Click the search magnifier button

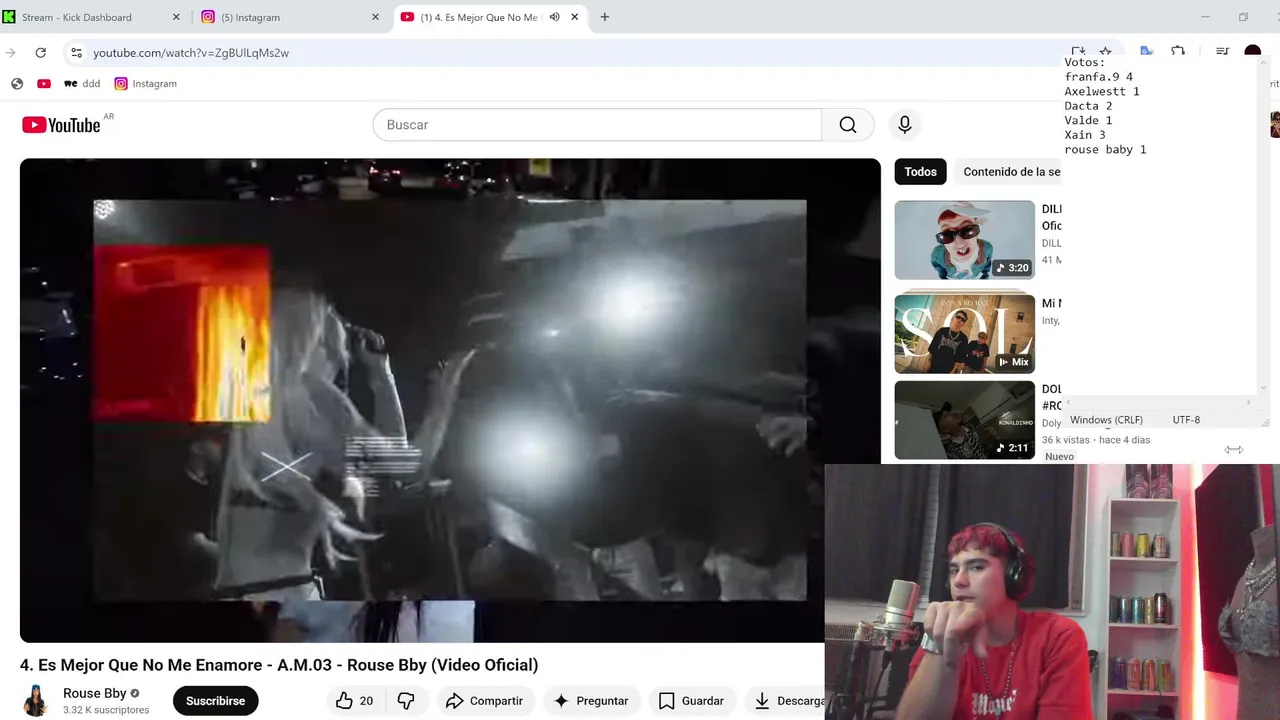(x=848, y=125)
